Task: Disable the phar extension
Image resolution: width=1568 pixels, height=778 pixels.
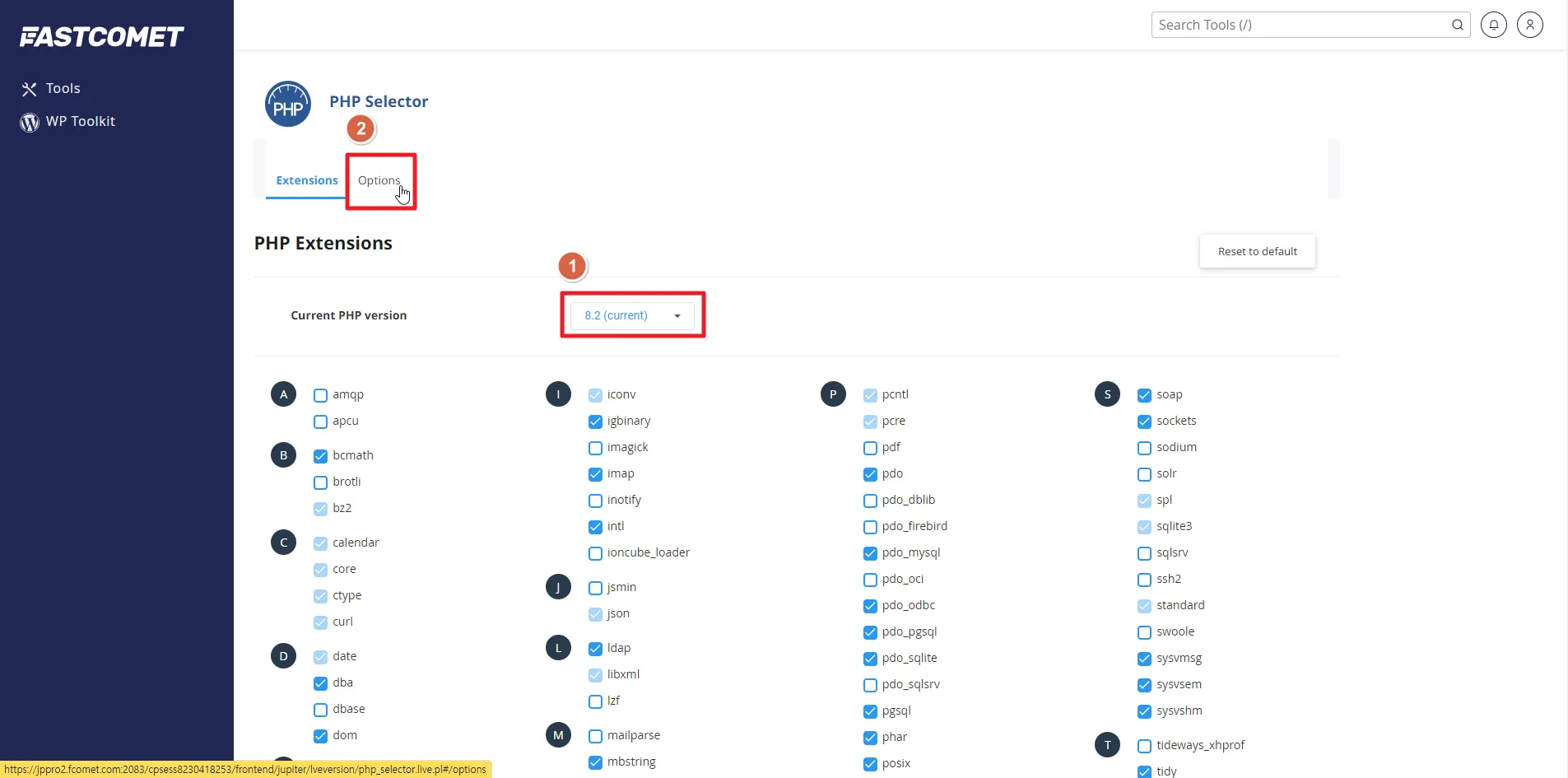Action: coord(870,738)
